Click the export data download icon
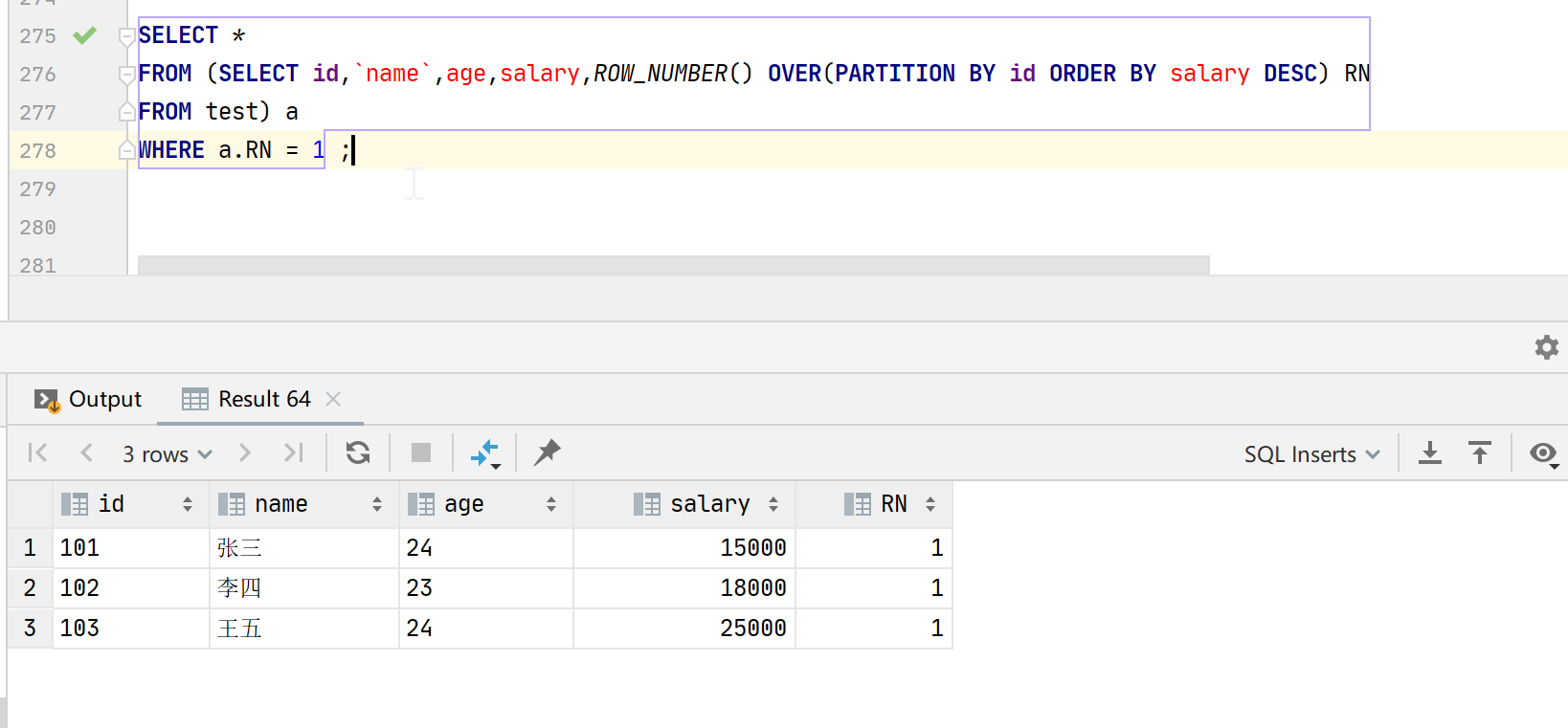 (1429, 453)
